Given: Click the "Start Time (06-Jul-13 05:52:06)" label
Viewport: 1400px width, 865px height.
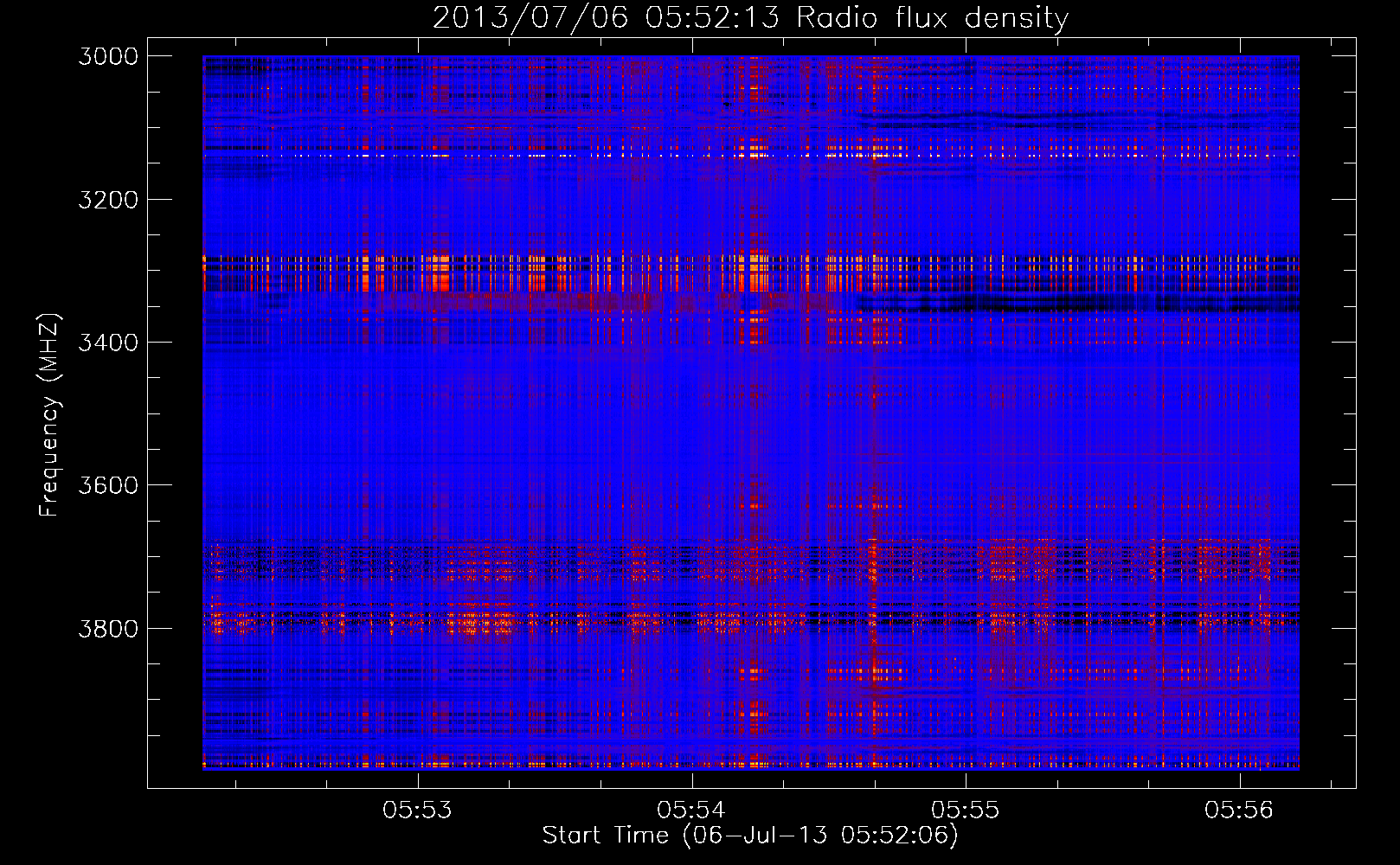Looking at the screenshot, I should [750, 836].
